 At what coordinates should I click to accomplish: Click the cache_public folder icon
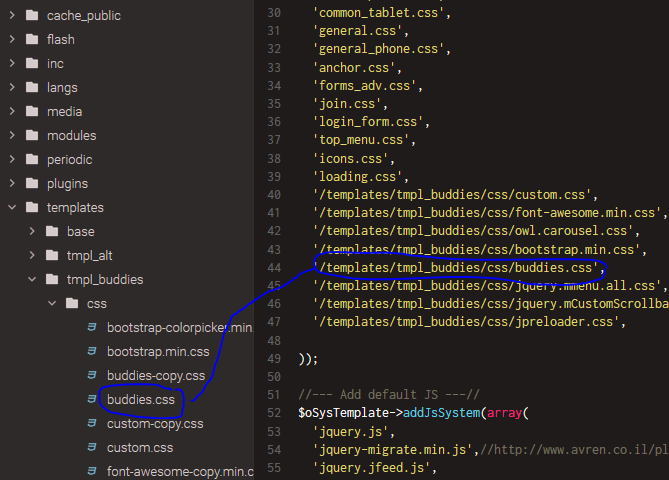point(31,16)
